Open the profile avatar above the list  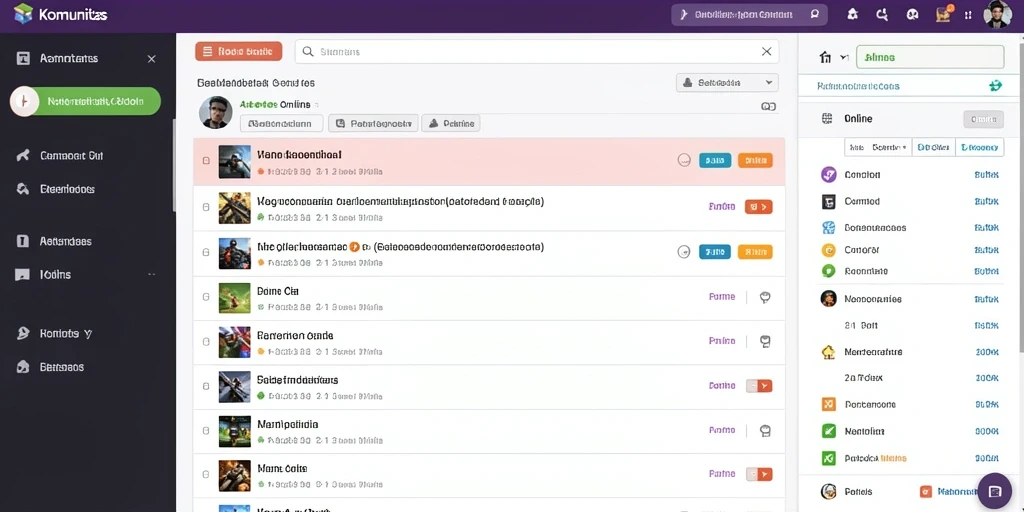(216, 112)
